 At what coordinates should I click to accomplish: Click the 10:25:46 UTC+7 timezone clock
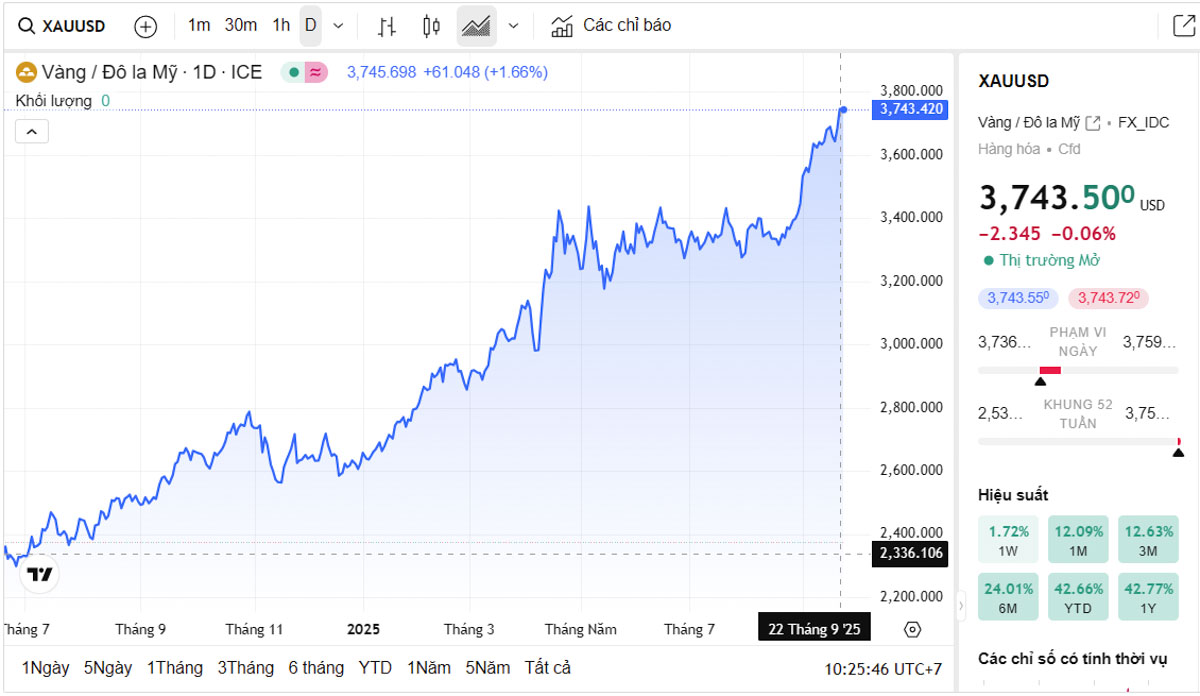[x=883, y=668]
